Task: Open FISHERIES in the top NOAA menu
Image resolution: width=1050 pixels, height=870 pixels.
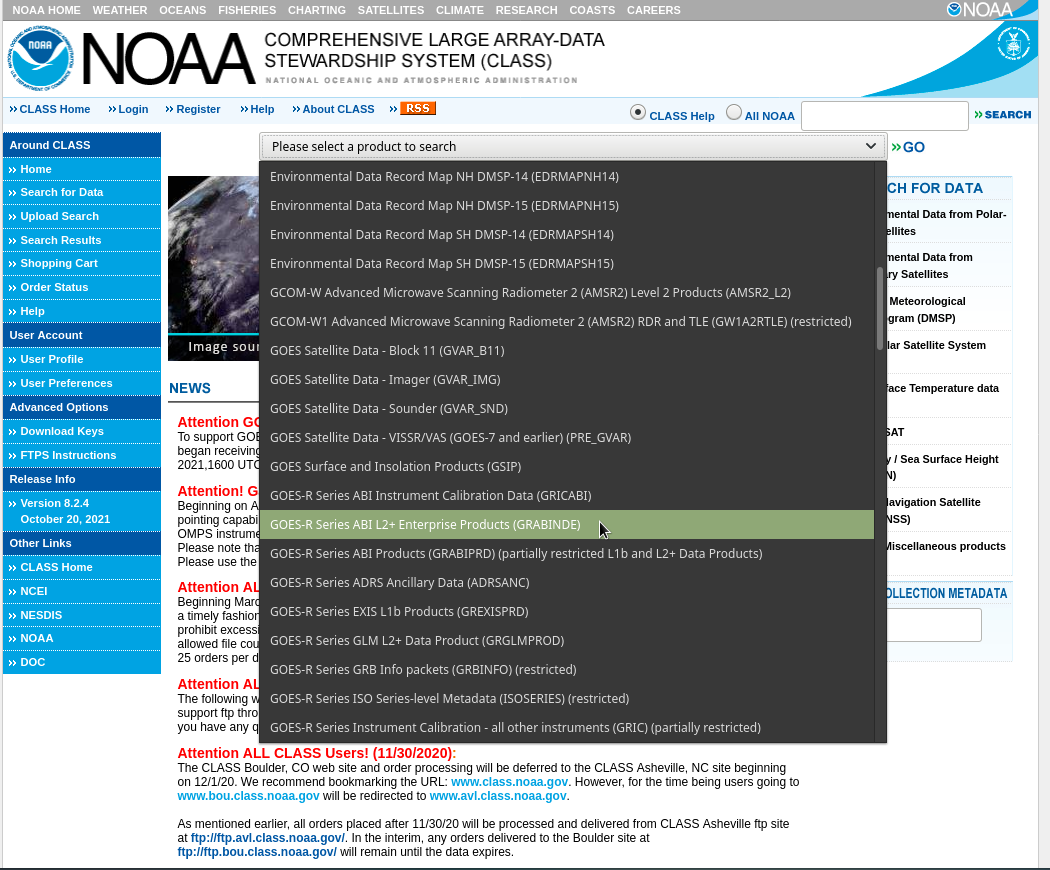Action: tap(247, 10)
